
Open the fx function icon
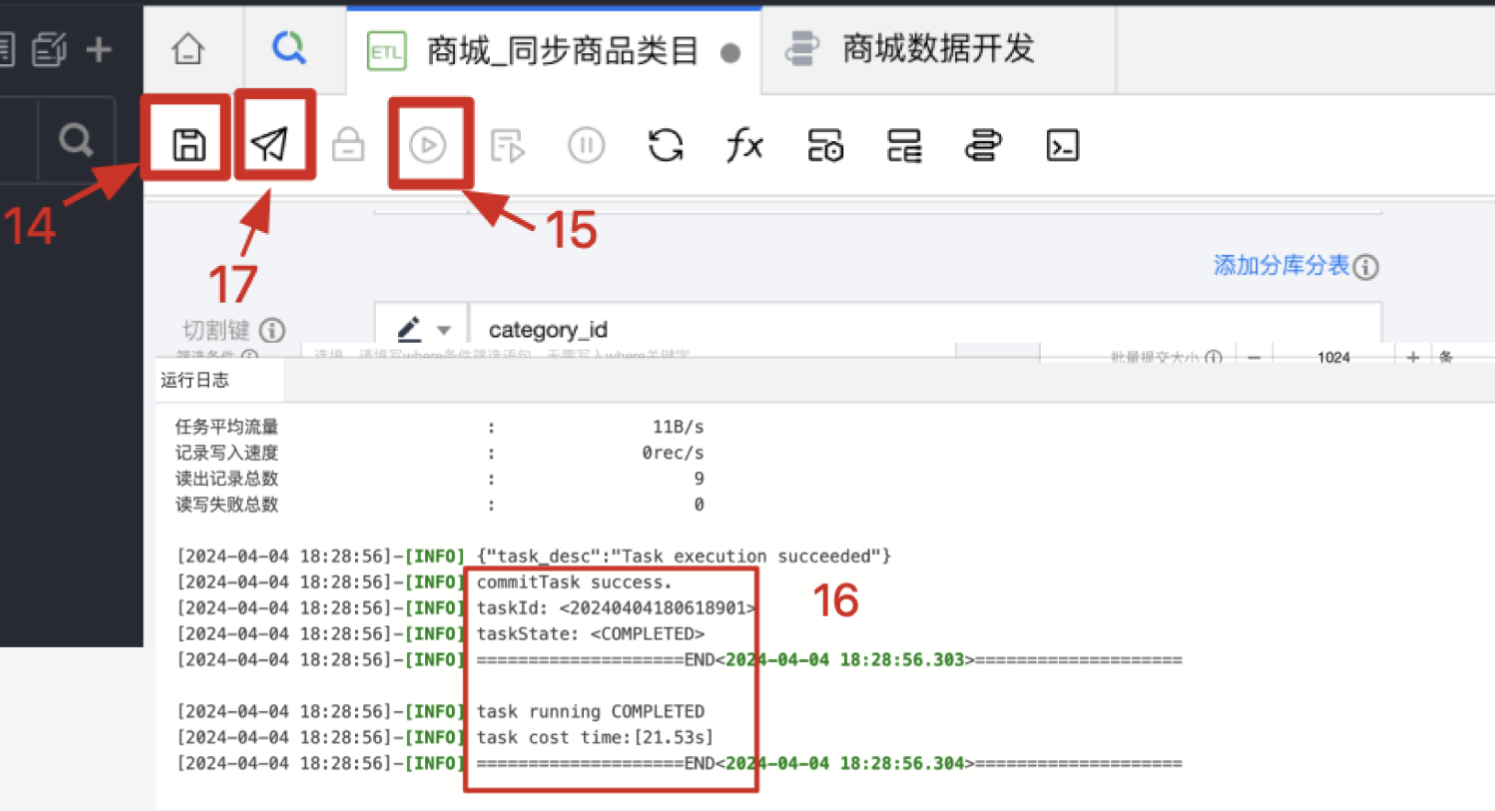(x=744, y=146)
